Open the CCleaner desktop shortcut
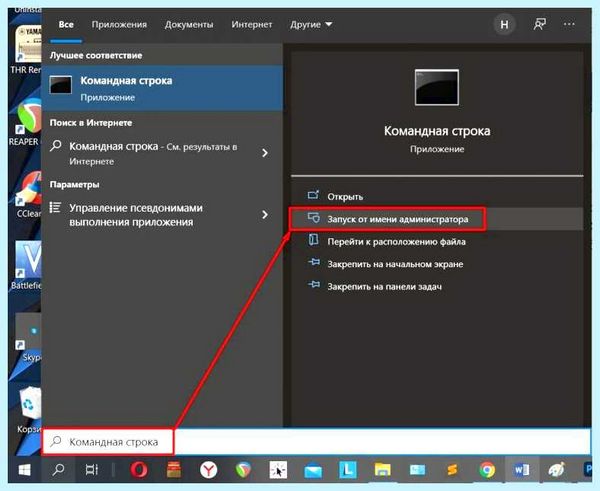The image size is (600, 491). (27, 194)
